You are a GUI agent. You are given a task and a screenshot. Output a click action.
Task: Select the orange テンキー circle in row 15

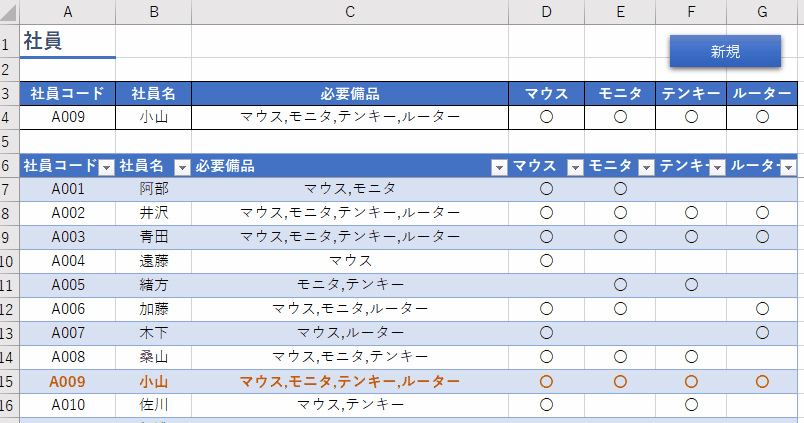click(691, 381)
